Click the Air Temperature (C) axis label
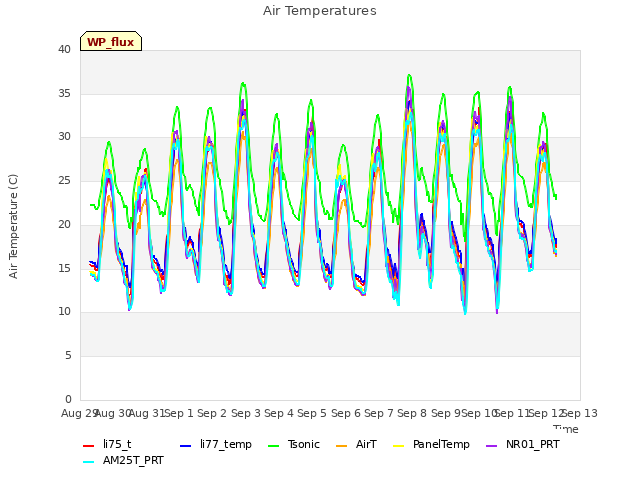This screenshot has width=640, height=480. click(13, 226)
